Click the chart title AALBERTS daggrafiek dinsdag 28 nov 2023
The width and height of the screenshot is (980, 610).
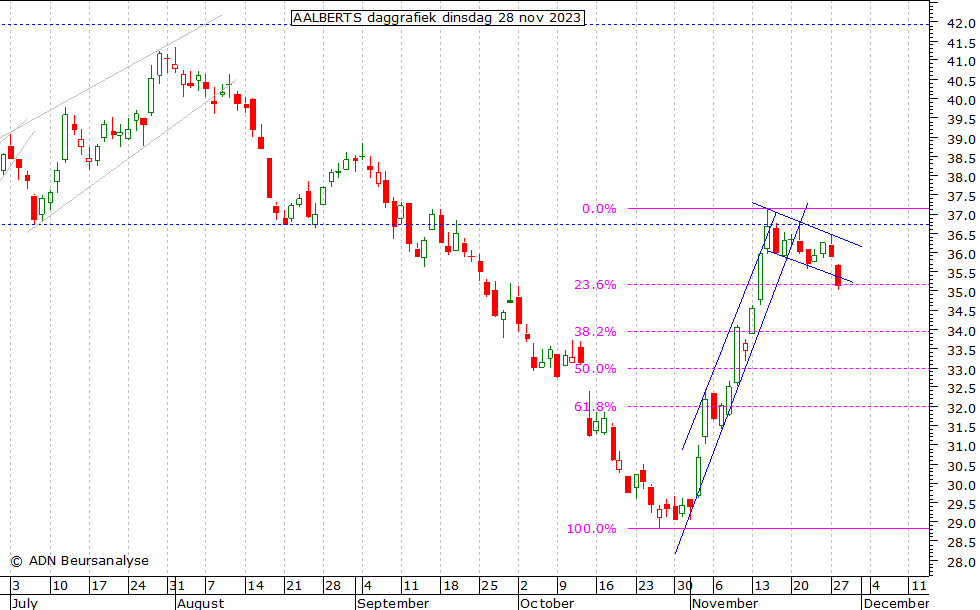(x=438, y=18)
